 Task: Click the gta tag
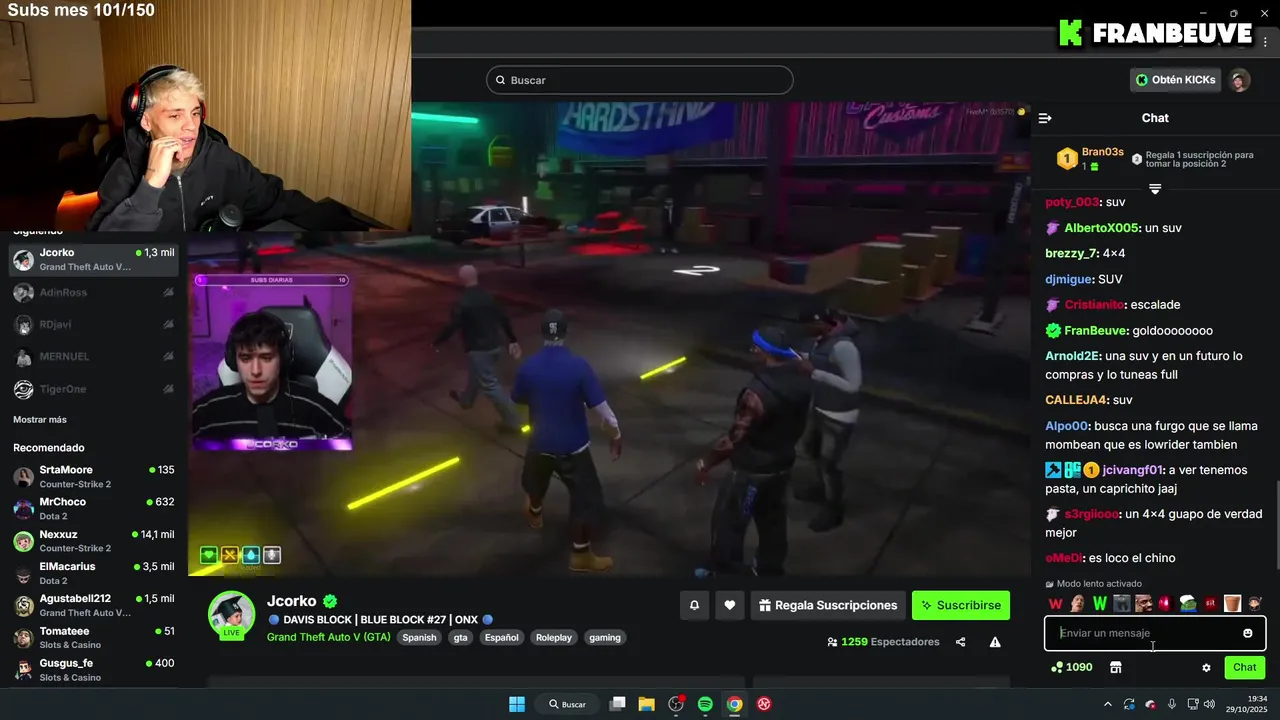point(460,637)
